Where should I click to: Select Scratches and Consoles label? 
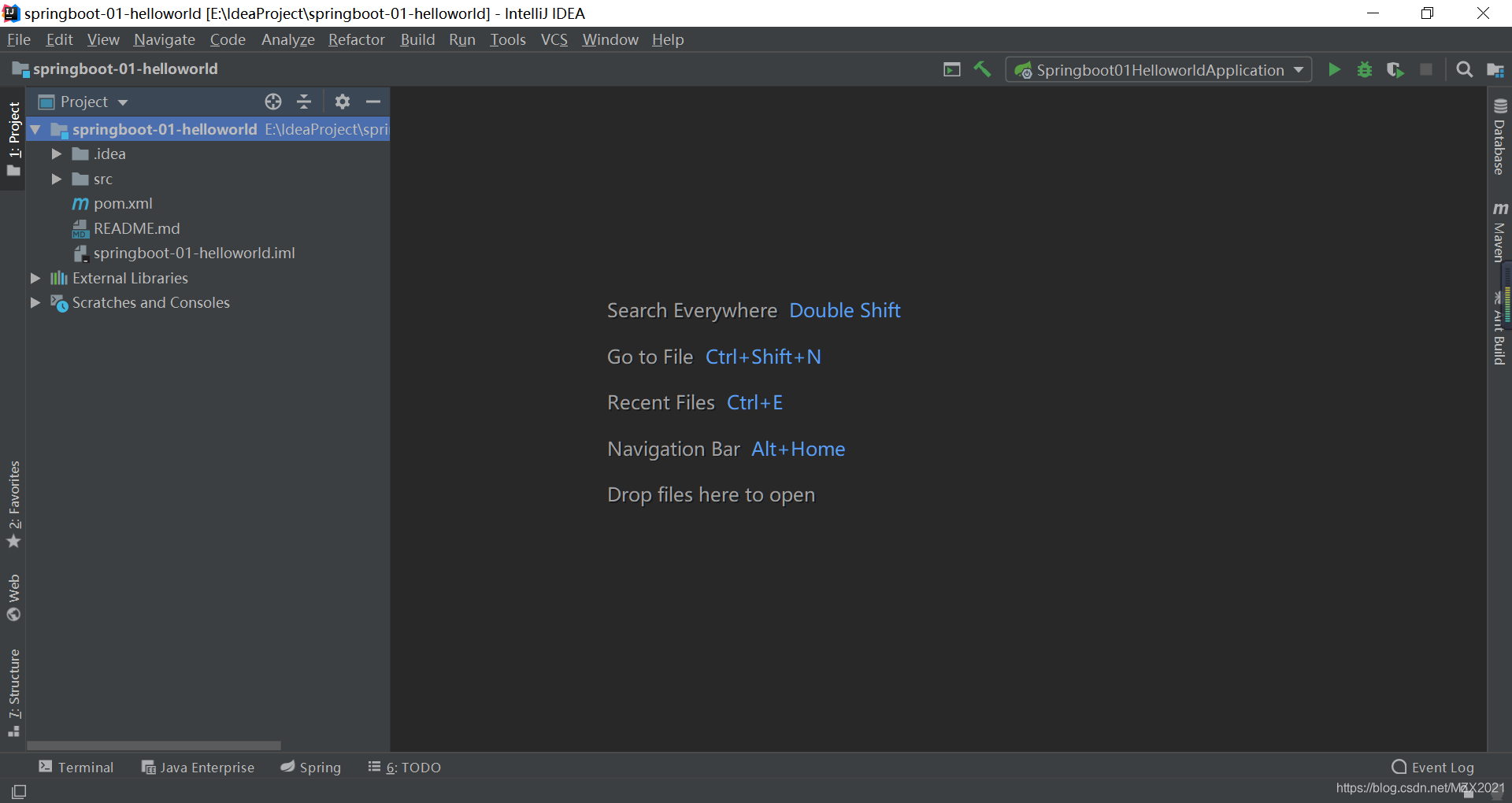click(151, 302)
